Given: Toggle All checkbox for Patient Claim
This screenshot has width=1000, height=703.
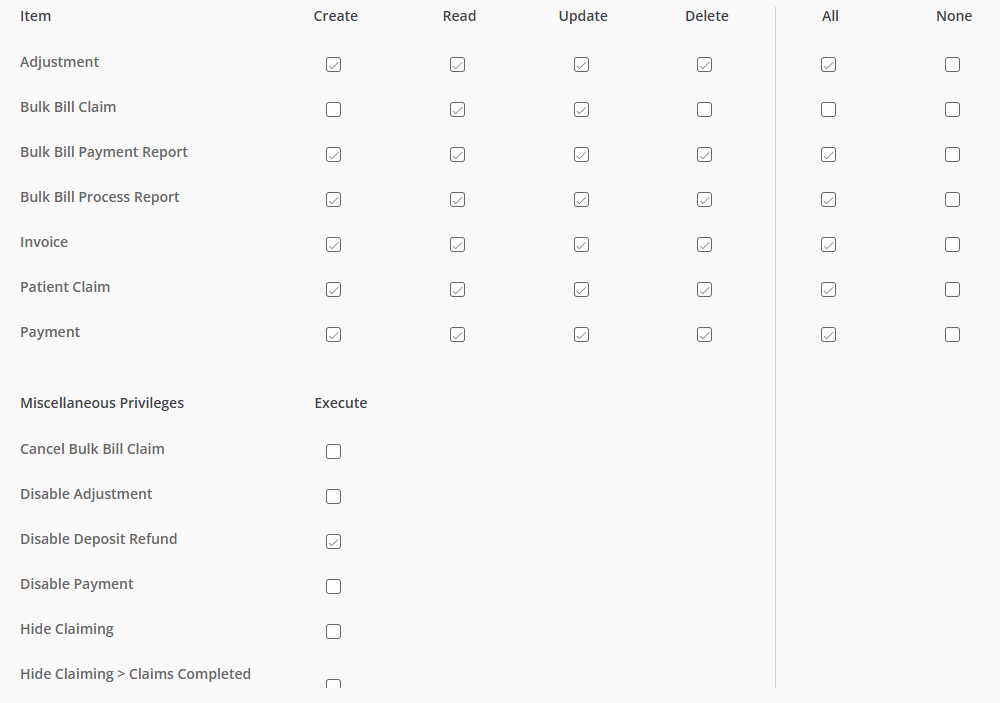Looking at the screenshot, I should 828,290.
